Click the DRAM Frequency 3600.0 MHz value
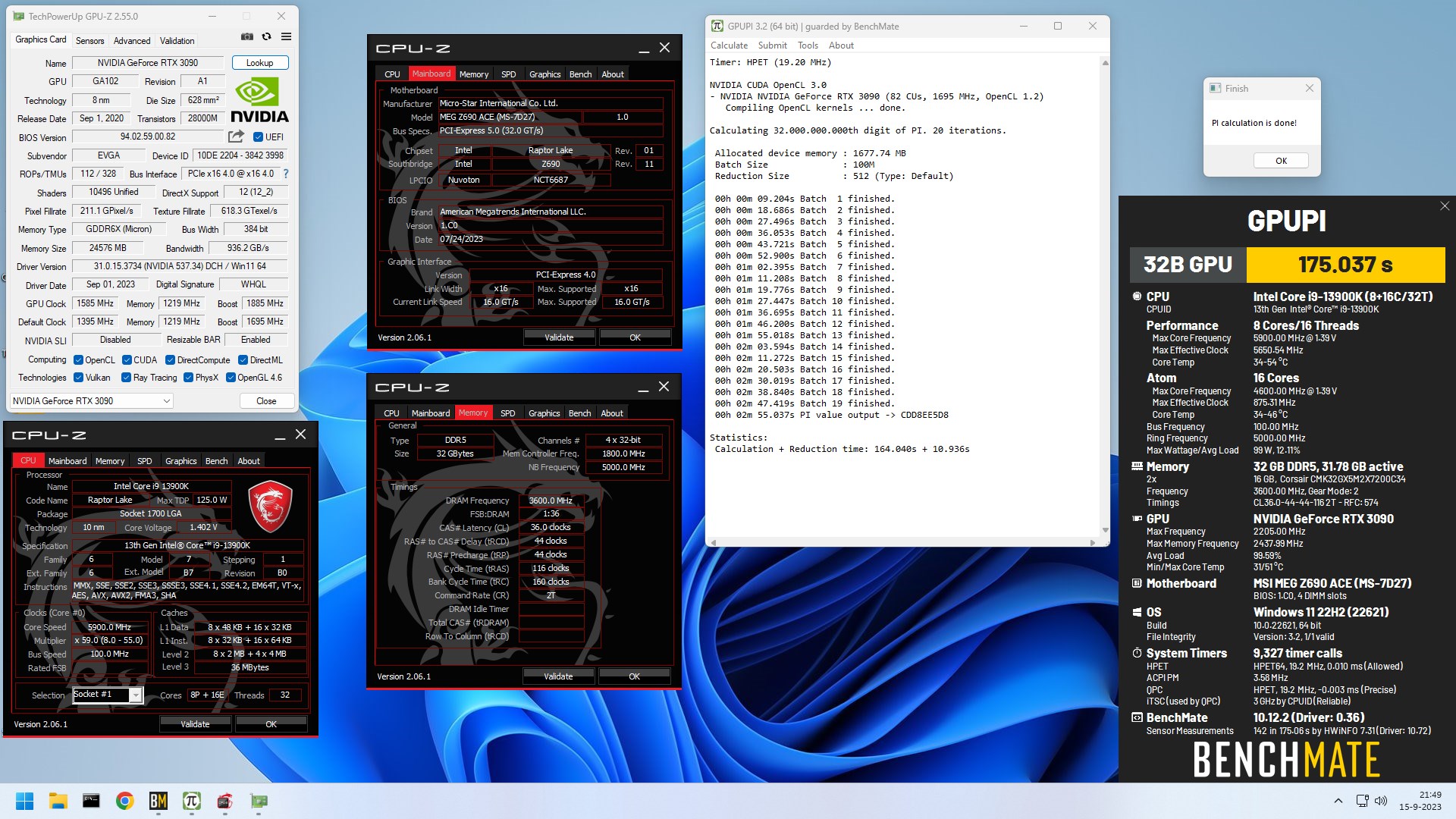This screenshot has height=819, width=1456. click(551, 500)
